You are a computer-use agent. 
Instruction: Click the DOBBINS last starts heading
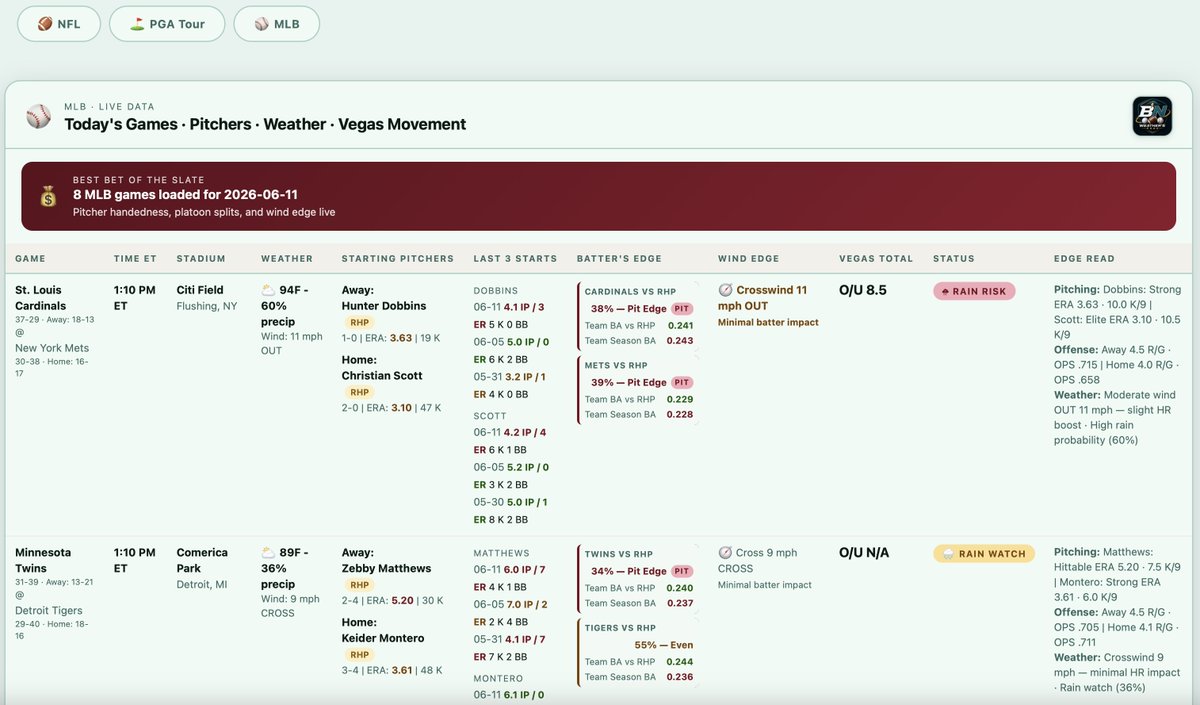pos(496,291)
